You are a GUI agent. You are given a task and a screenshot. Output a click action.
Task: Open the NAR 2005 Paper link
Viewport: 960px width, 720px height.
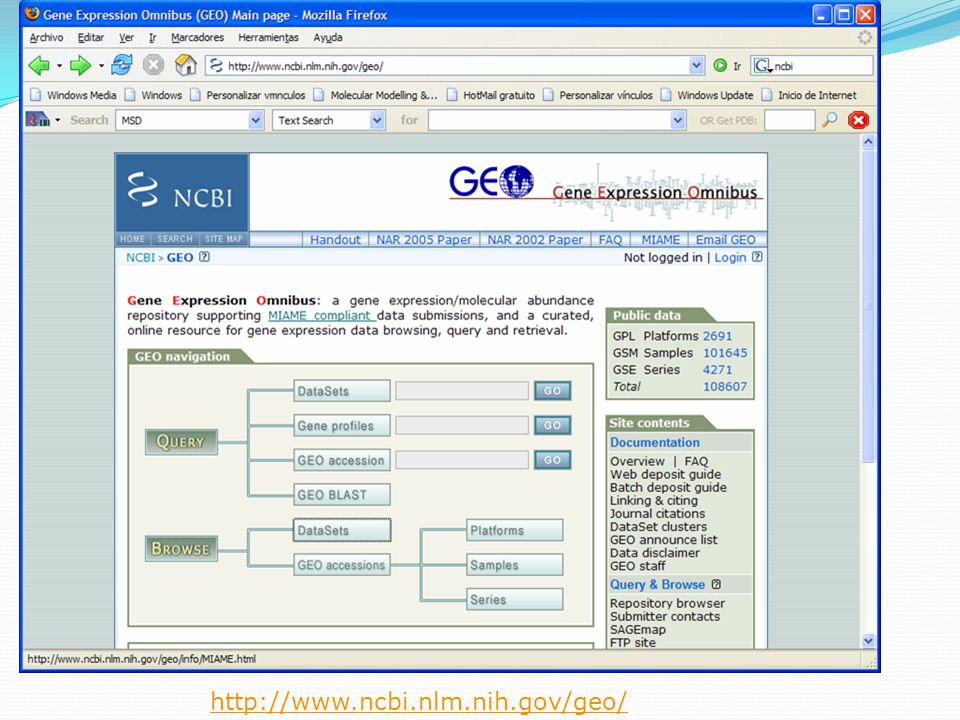tap(424, 239)
